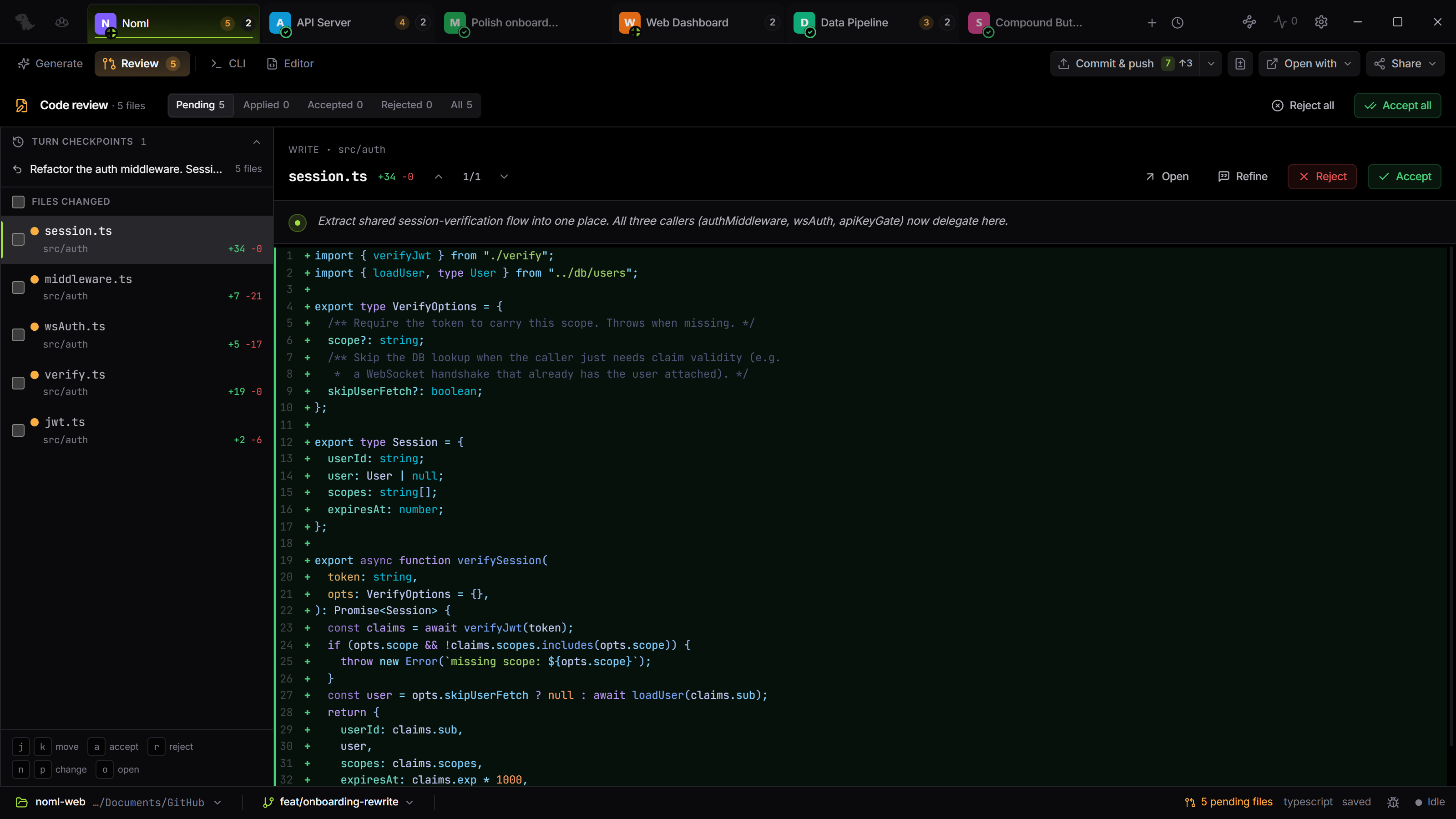Click the A avatar on the API Server tab

[x=280, y=23]
